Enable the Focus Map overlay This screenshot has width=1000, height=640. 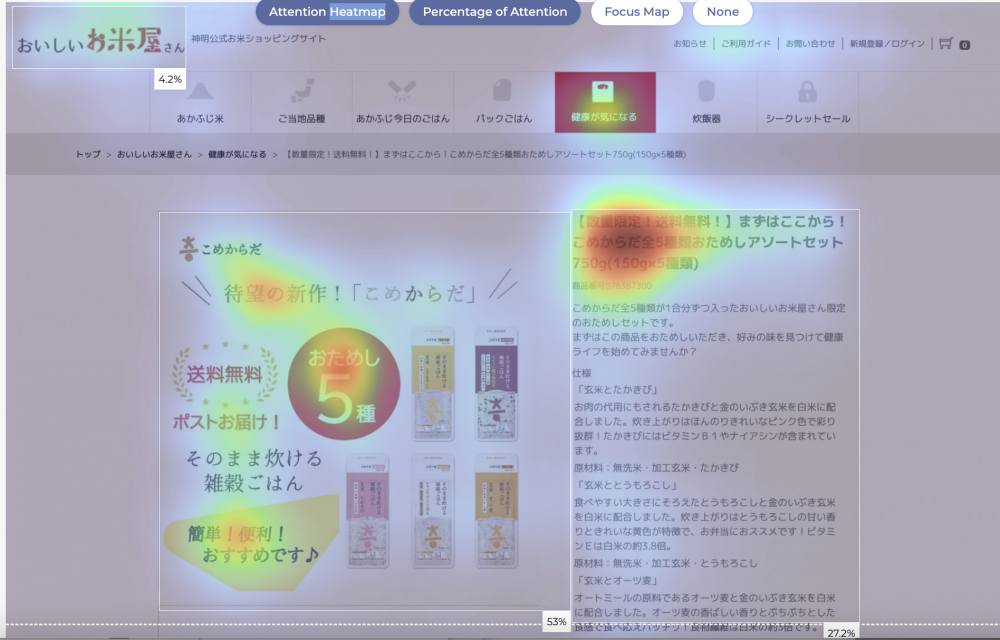click(636, 12)
